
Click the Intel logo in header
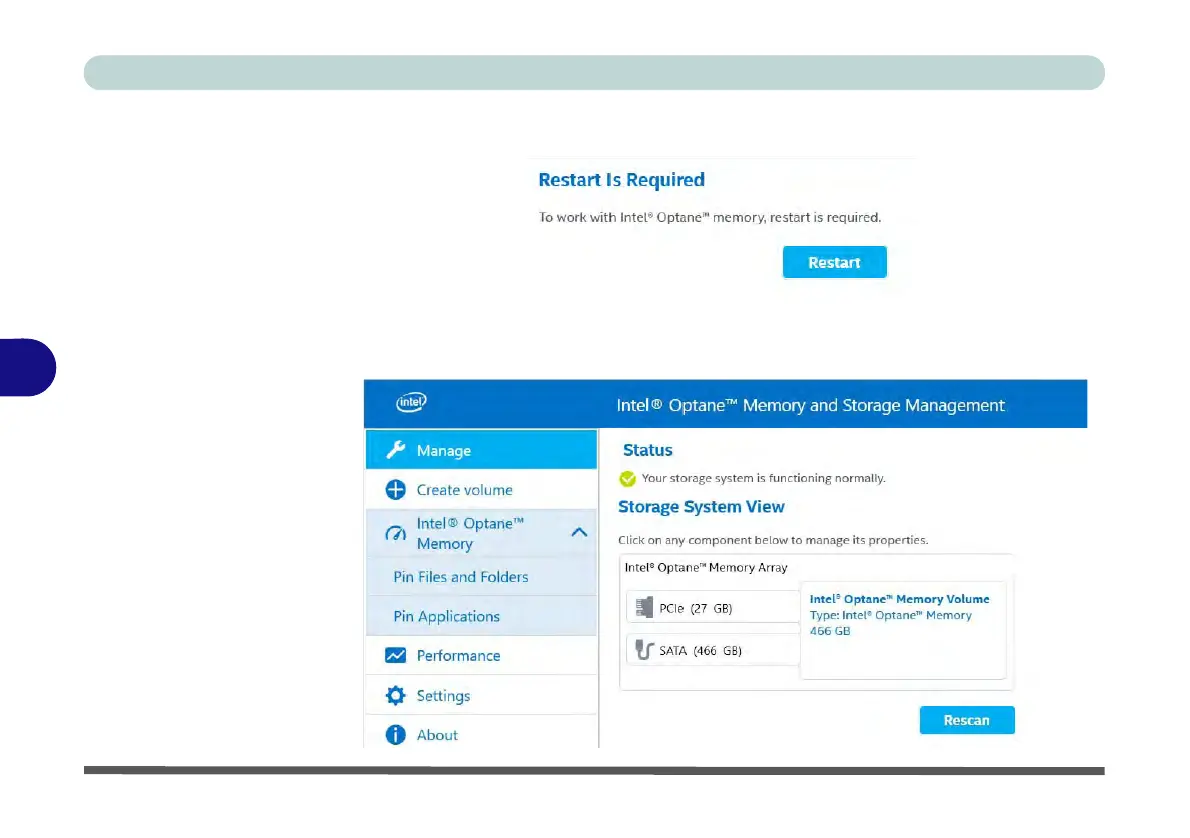(411, 402)
